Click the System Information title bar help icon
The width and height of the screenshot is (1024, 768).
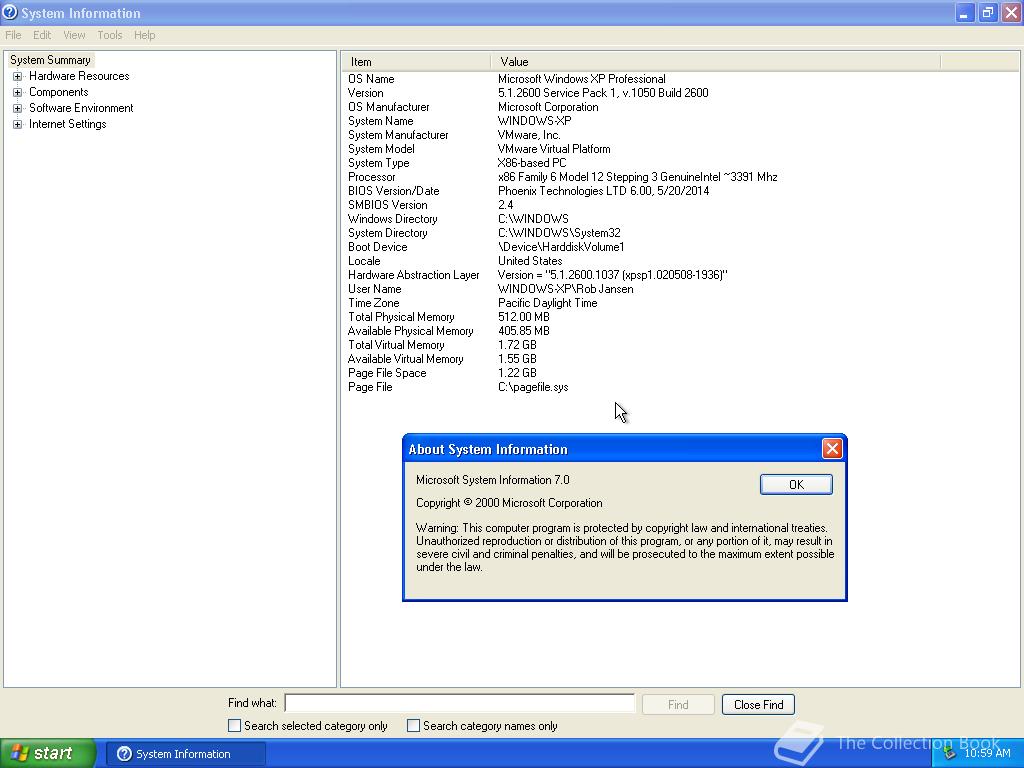coord(10,12)
